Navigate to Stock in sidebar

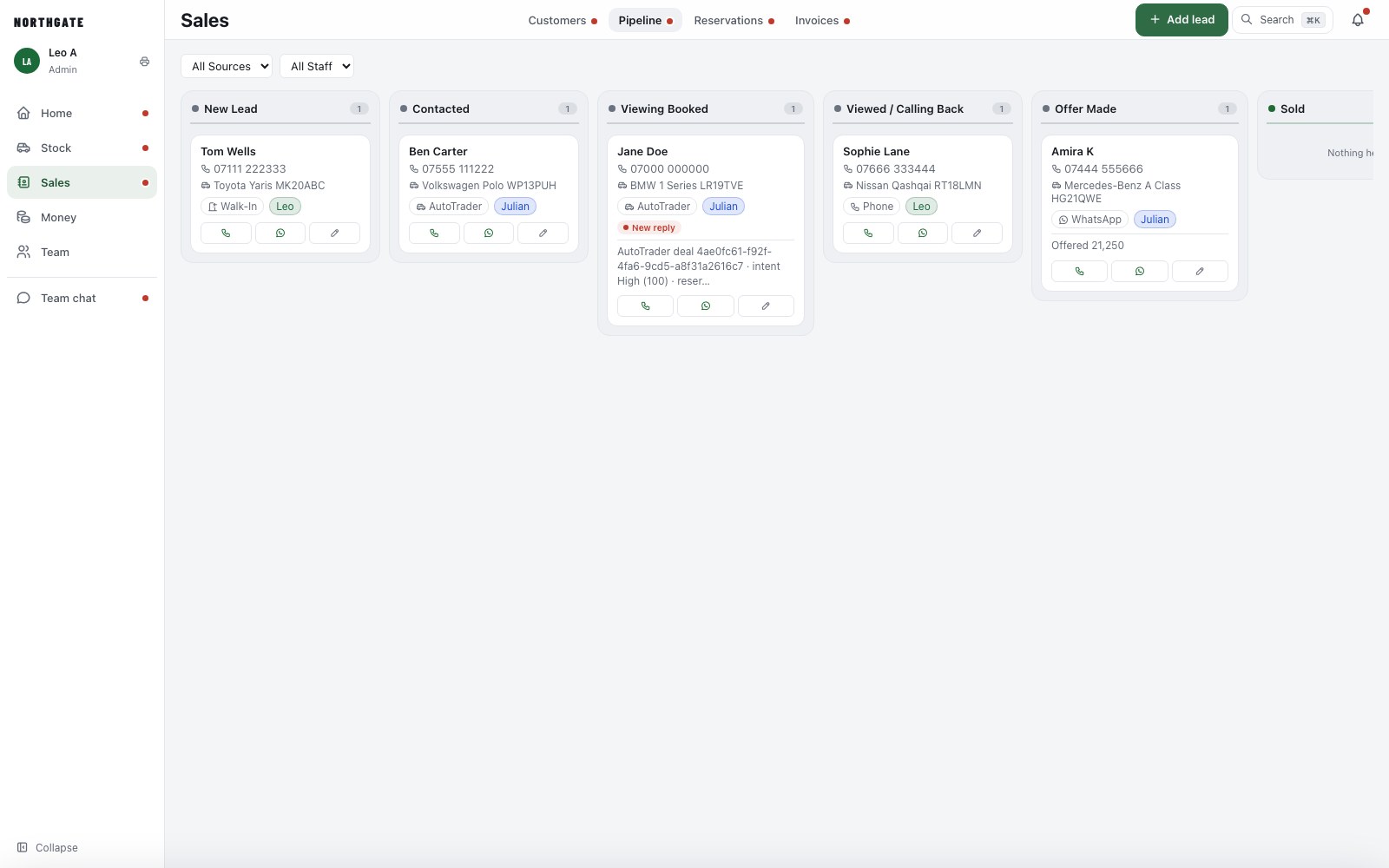coord(82,148)
